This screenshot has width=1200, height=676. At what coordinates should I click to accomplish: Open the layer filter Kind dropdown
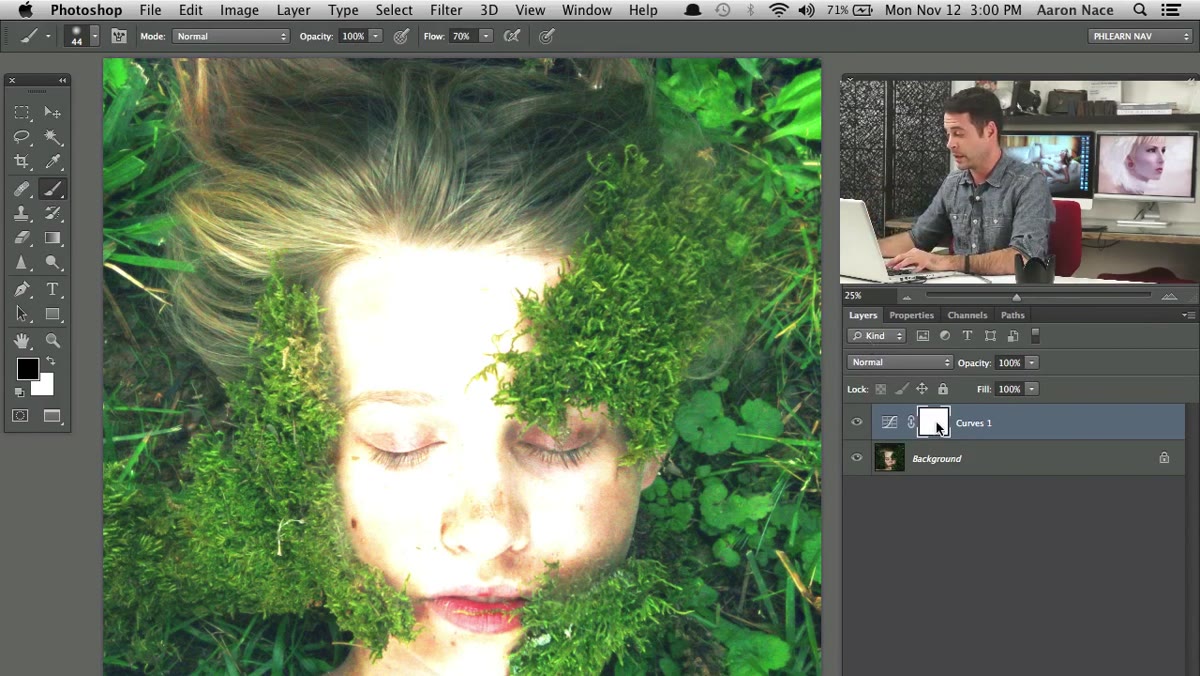point(877,336)
